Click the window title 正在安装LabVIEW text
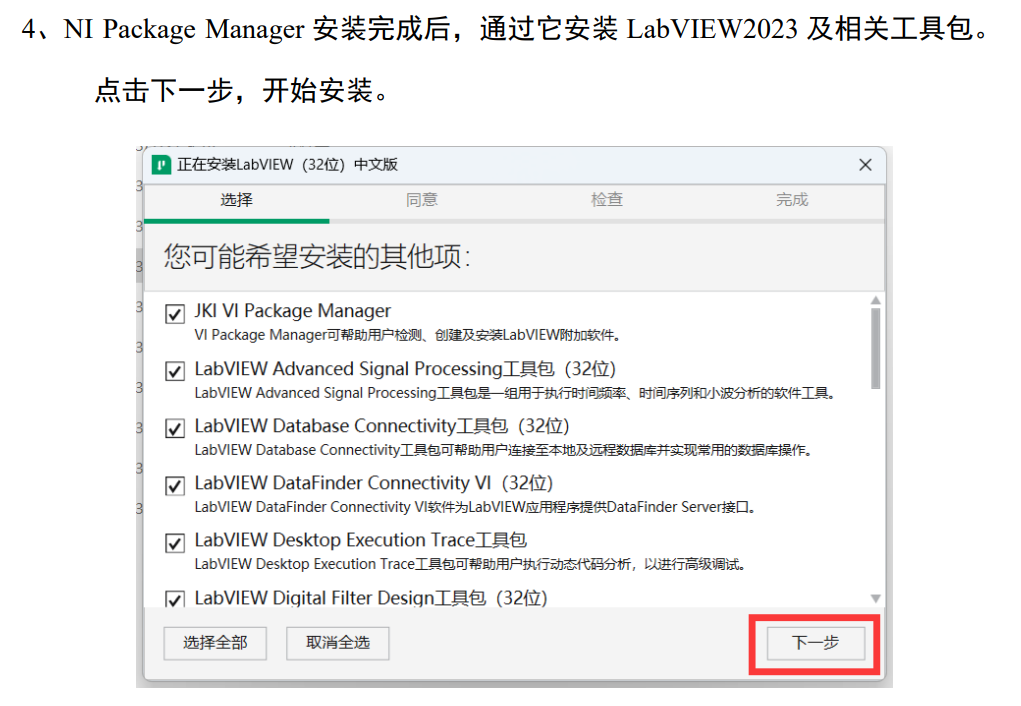The width and height of the screenshot is (1021, 706). tap(287, 165)
